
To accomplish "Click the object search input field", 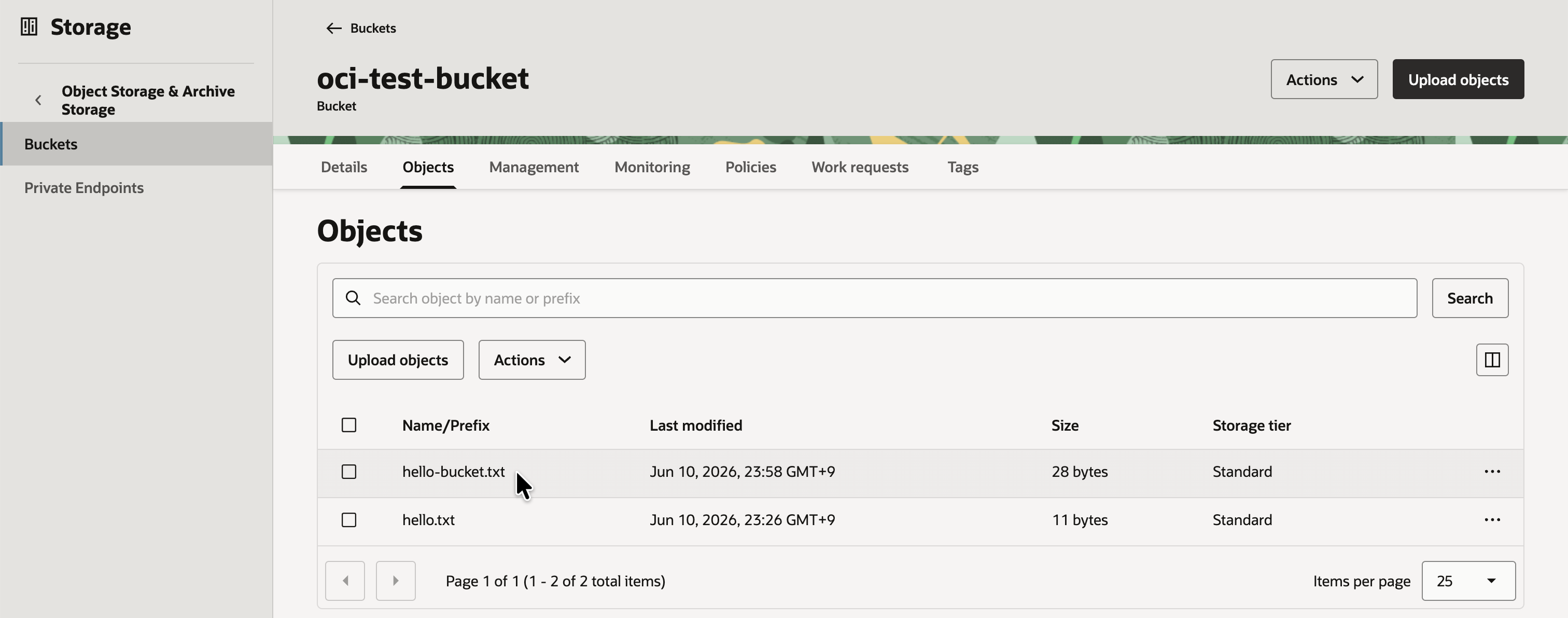I will coord(874,298).
